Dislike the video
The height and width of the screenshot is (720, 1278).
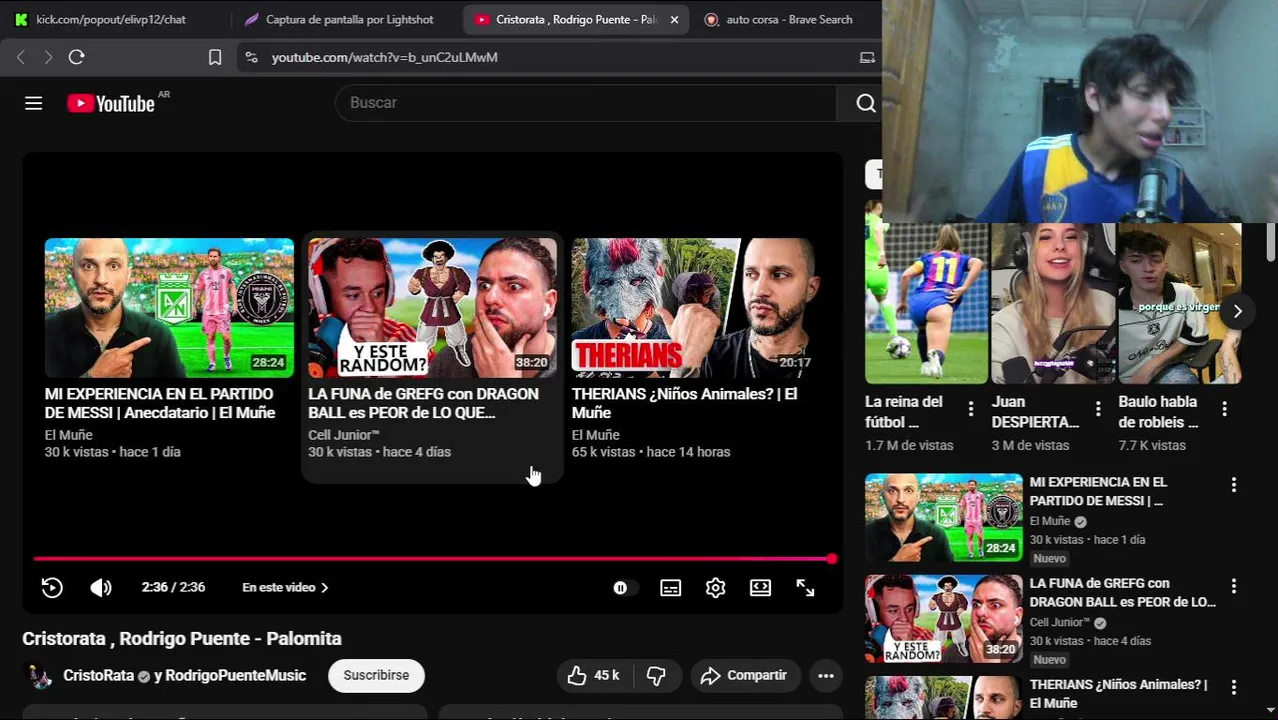tap(656, 676)
